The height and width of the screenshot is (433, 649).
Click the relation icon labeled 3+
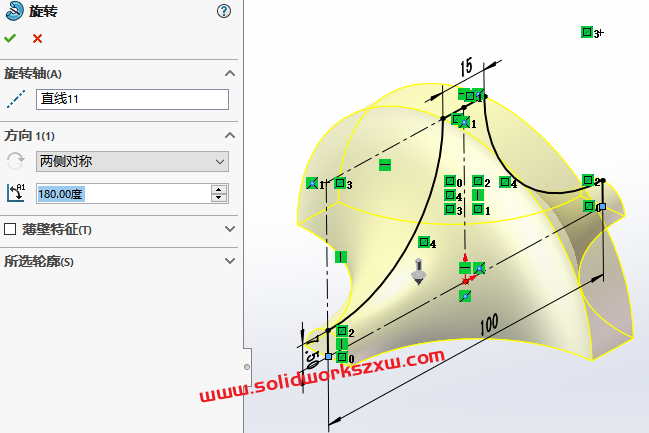587,32
